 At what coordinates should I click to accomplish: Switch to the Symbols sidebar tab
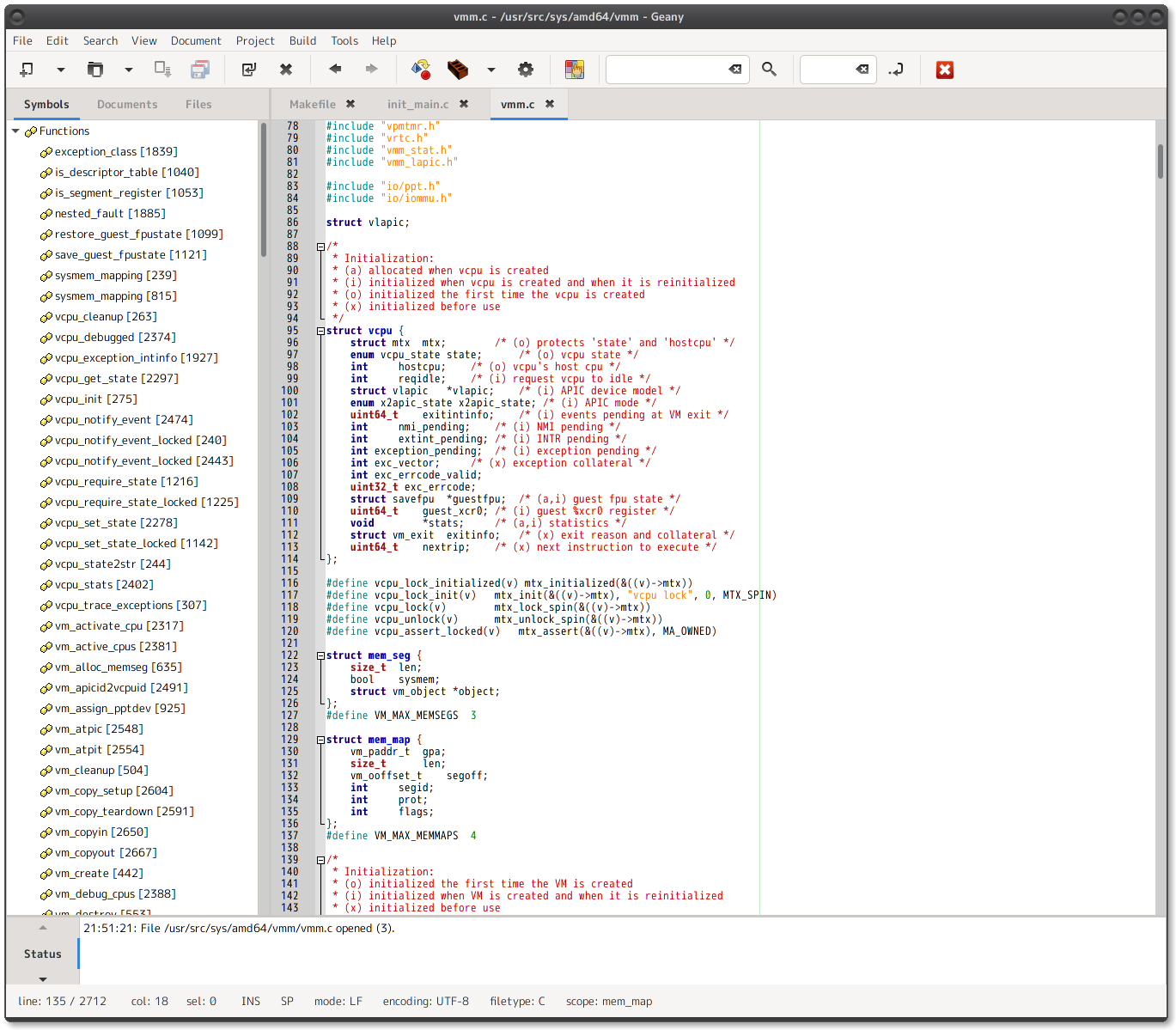click(46, 104)
